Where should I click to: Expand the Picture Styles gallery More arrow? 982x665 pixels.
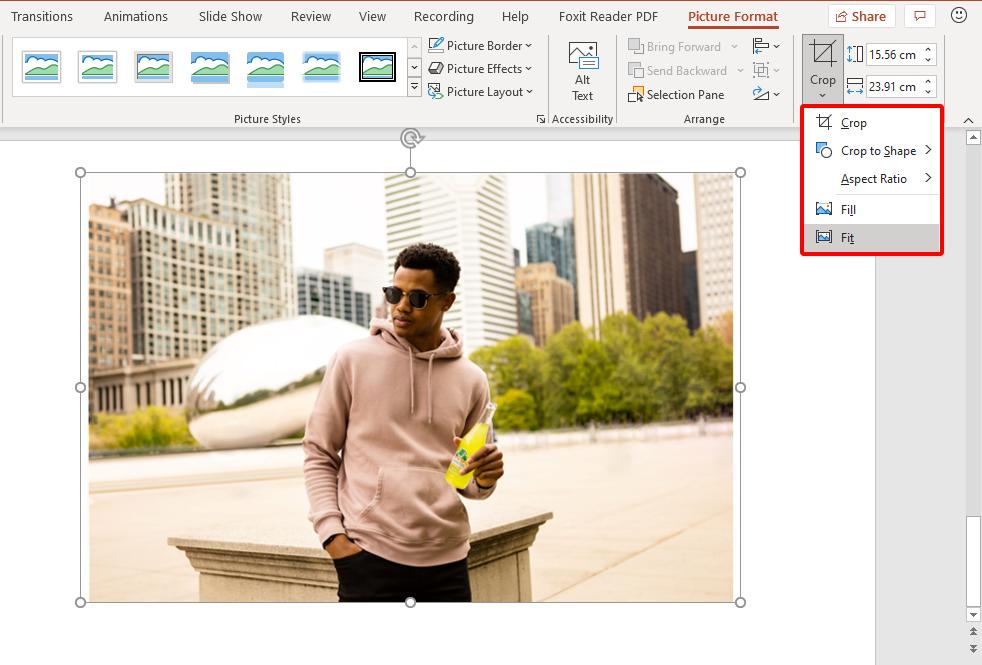(415, 89)
